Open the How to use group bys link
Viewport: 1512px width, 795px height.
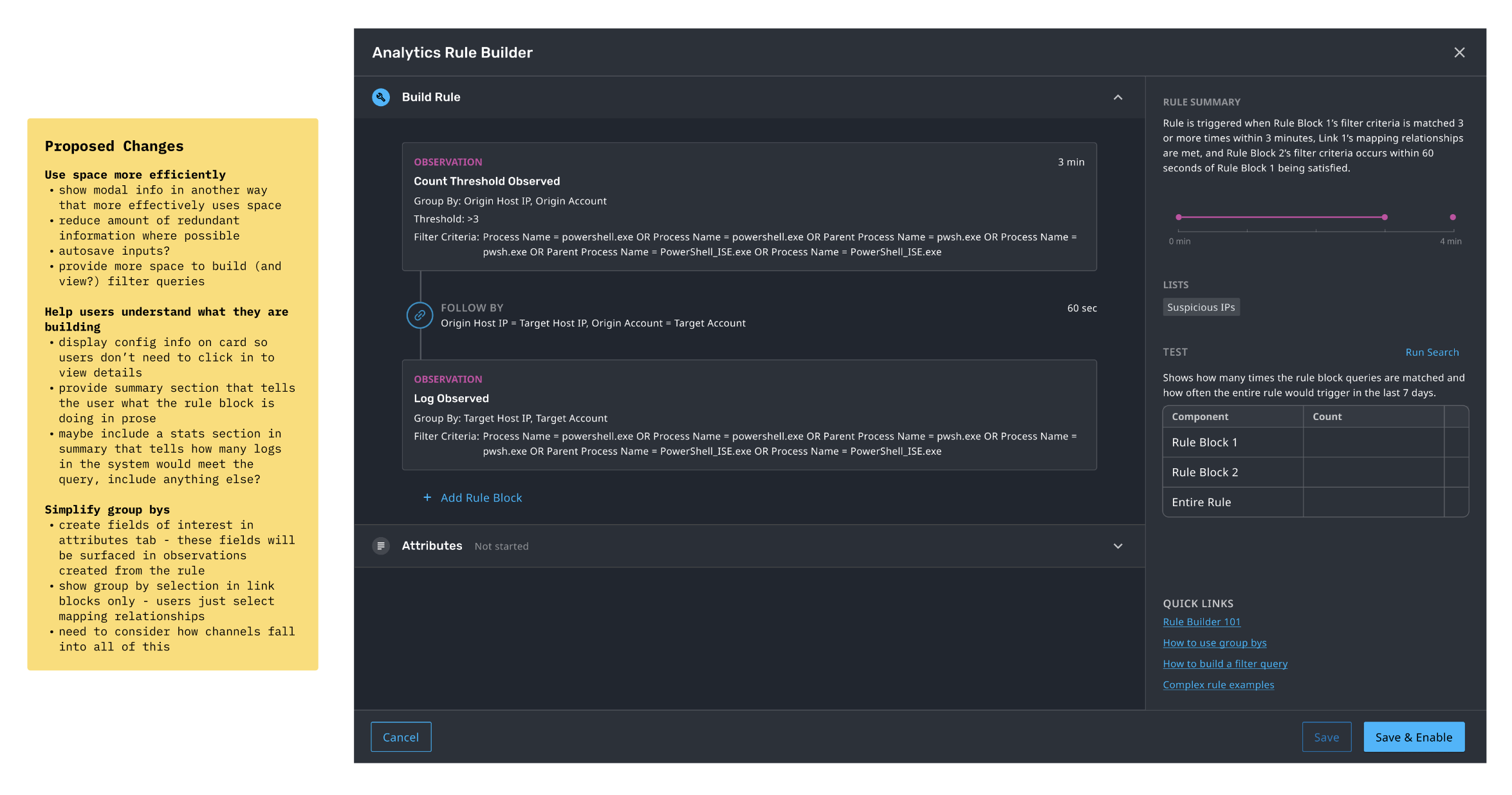click(1215, 643)
